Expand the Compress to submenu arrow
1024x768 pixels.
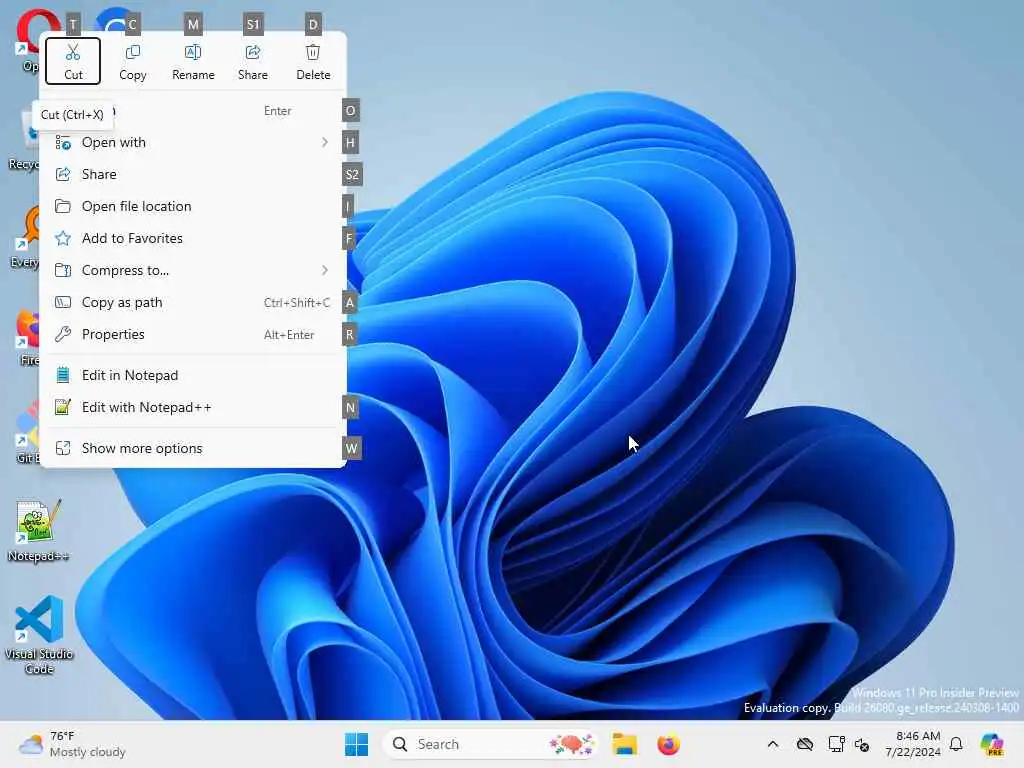click(325, 270)
